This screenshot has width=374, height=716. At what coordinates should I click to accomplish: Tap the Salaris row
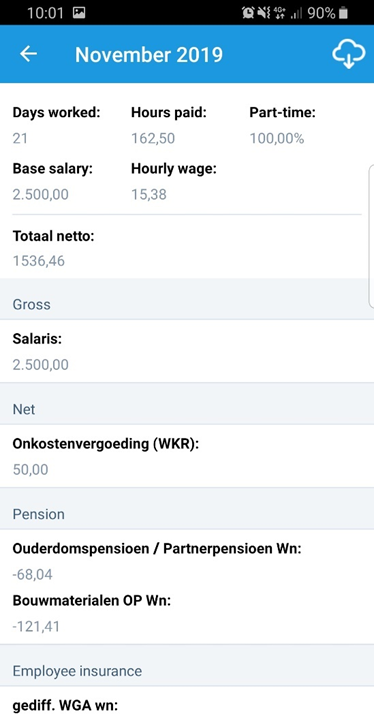(x=187, y=351)
